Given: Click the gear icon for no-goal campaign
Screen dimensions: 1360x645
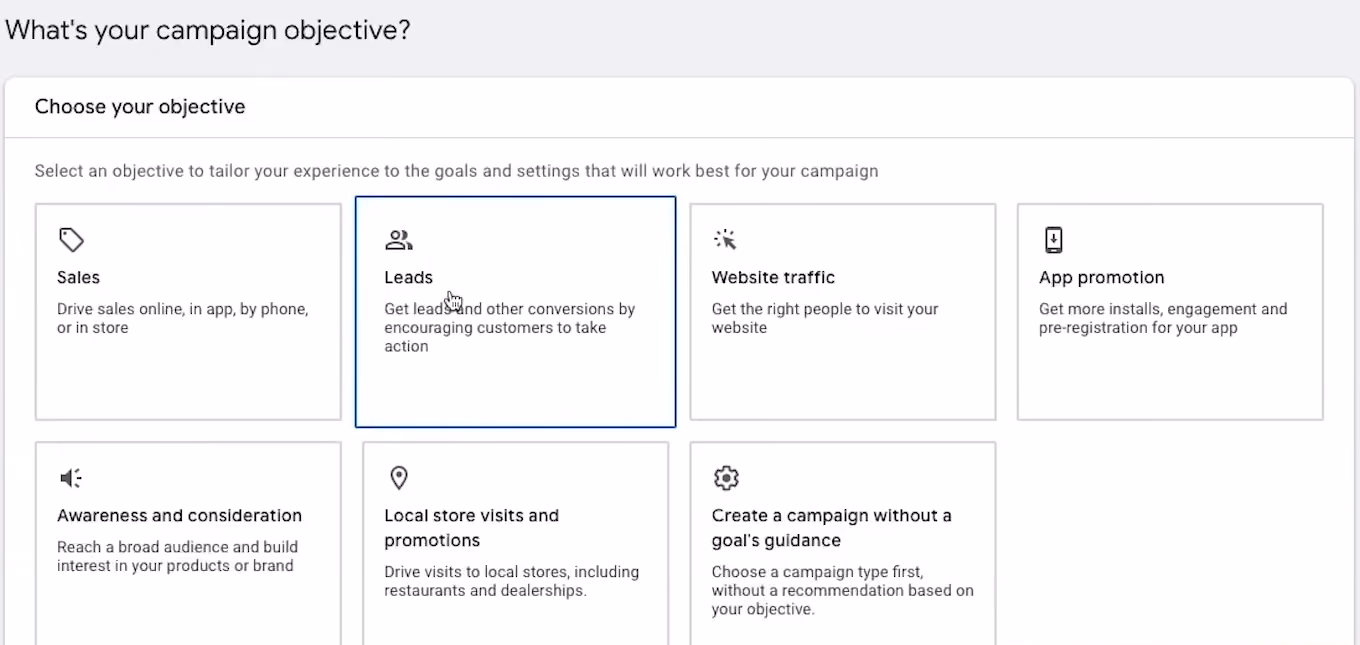Looking at the screenshot, I should tap(726, 478).
